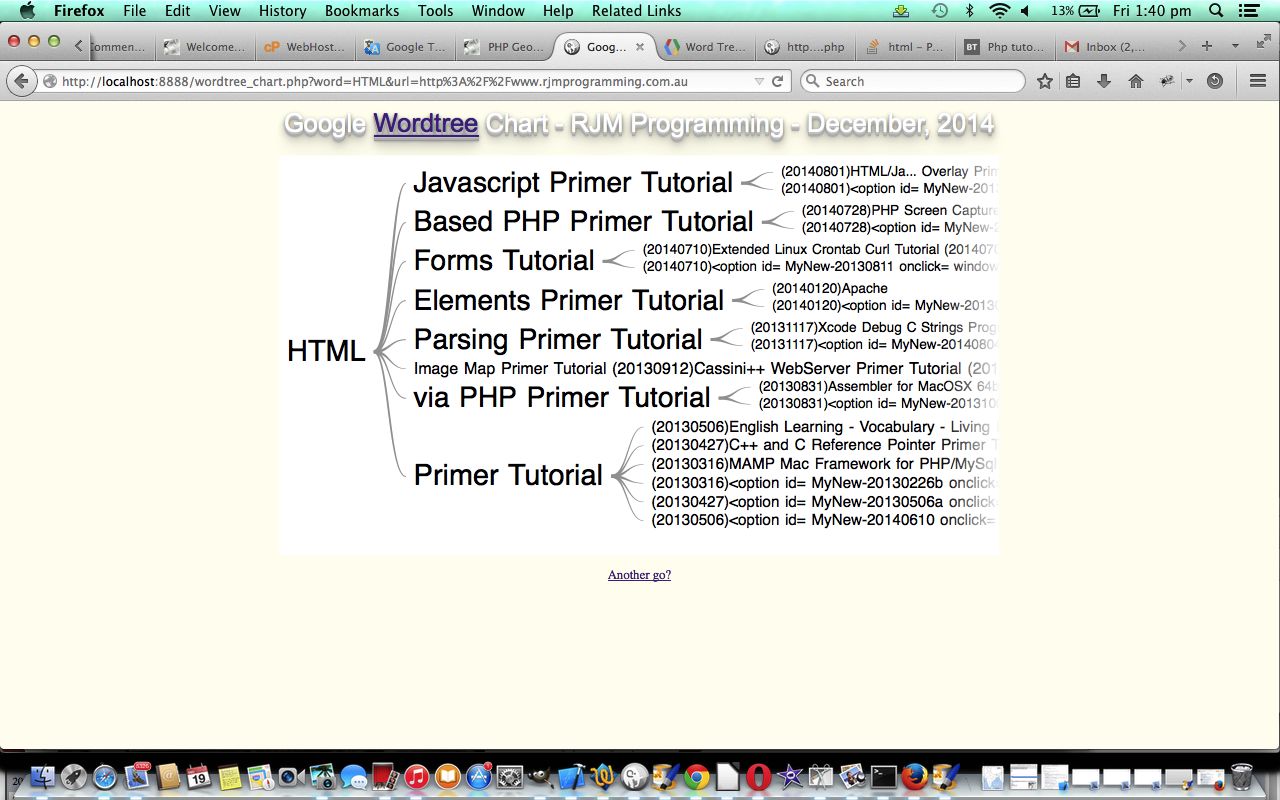Open Finder from the Dock
1280x800 pixels.
(x=42, y=777)
